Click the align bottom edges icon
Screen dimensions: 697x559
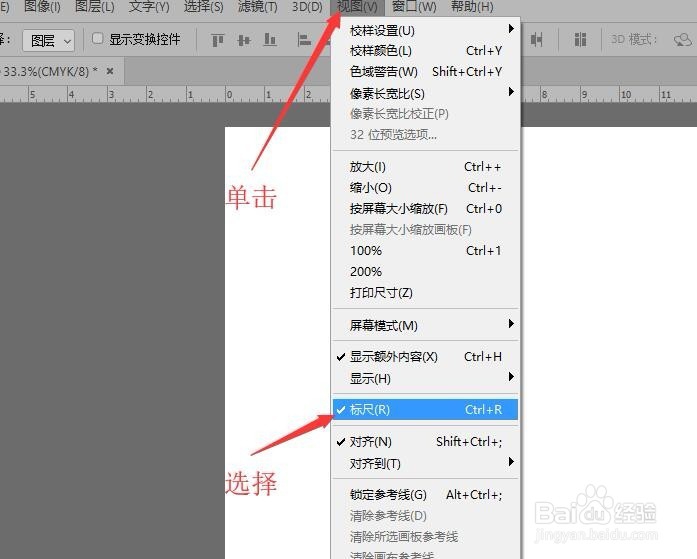tap(270, 40)
